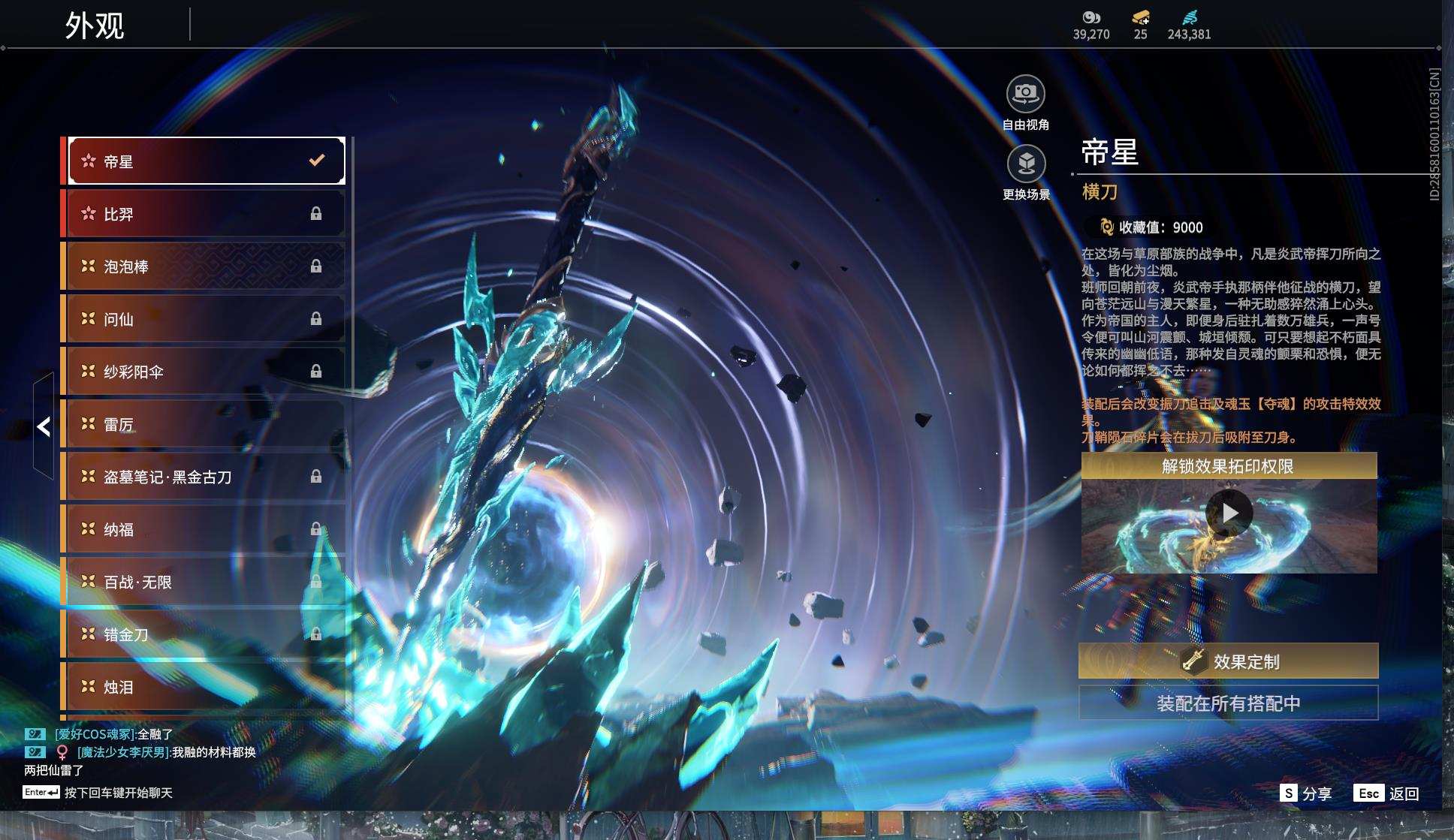Select the 帝星 skin in the list

click(x=207, y=161)
